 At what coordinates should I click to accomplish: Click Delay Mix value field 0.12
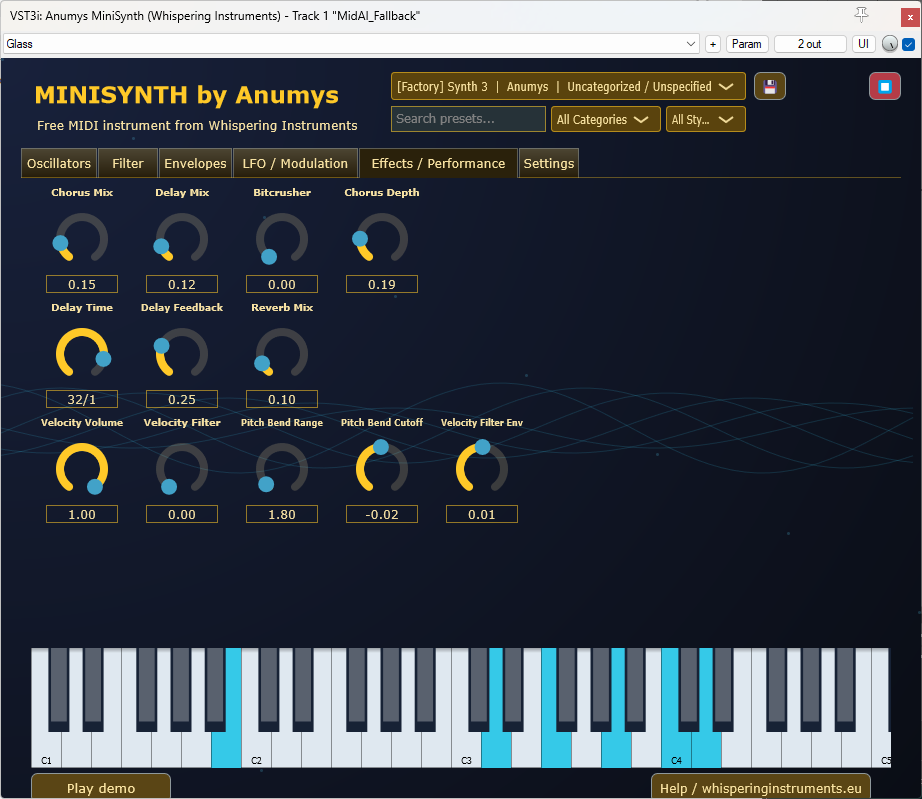(x=182, y=284)
